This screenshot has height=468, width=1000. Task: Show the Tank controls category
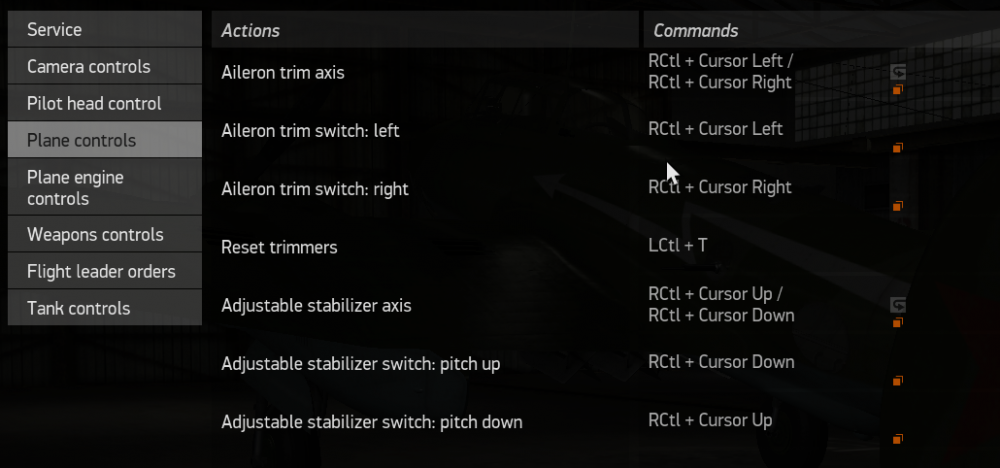tap(104, 309)
